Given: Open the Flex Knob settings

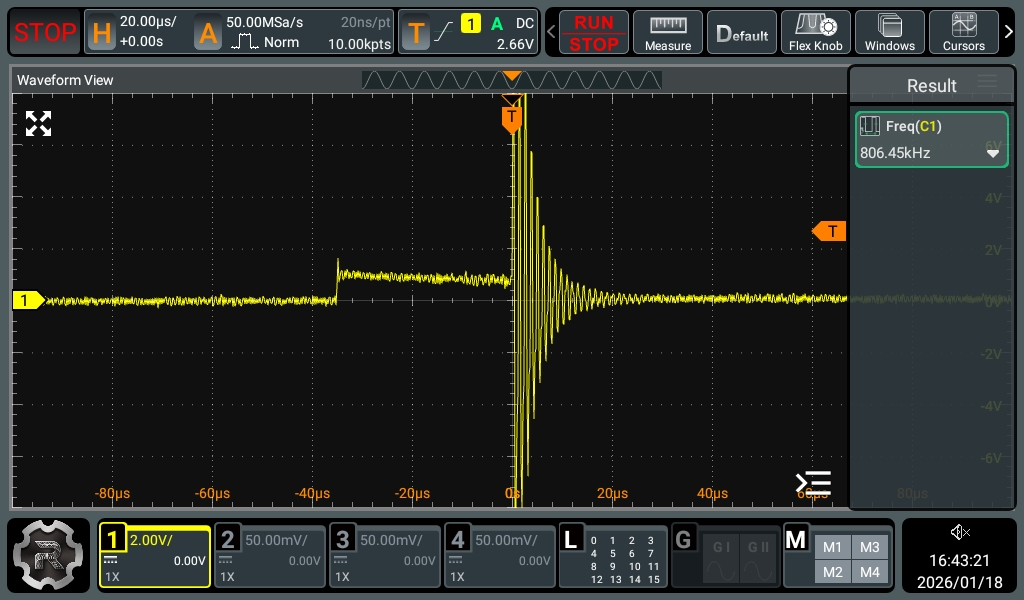Looking at the screenshot, I should pyautogui.click(x=815, y=33).
